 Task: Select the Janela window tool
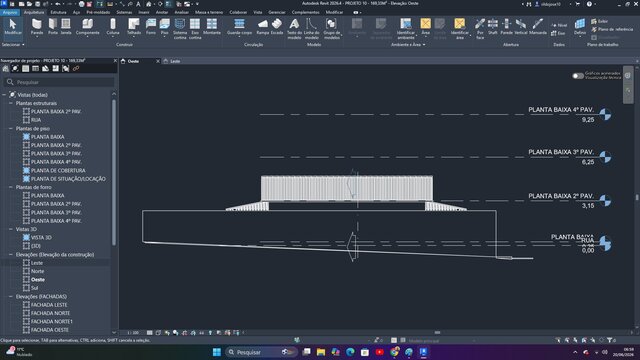click(x=66, y=27)
